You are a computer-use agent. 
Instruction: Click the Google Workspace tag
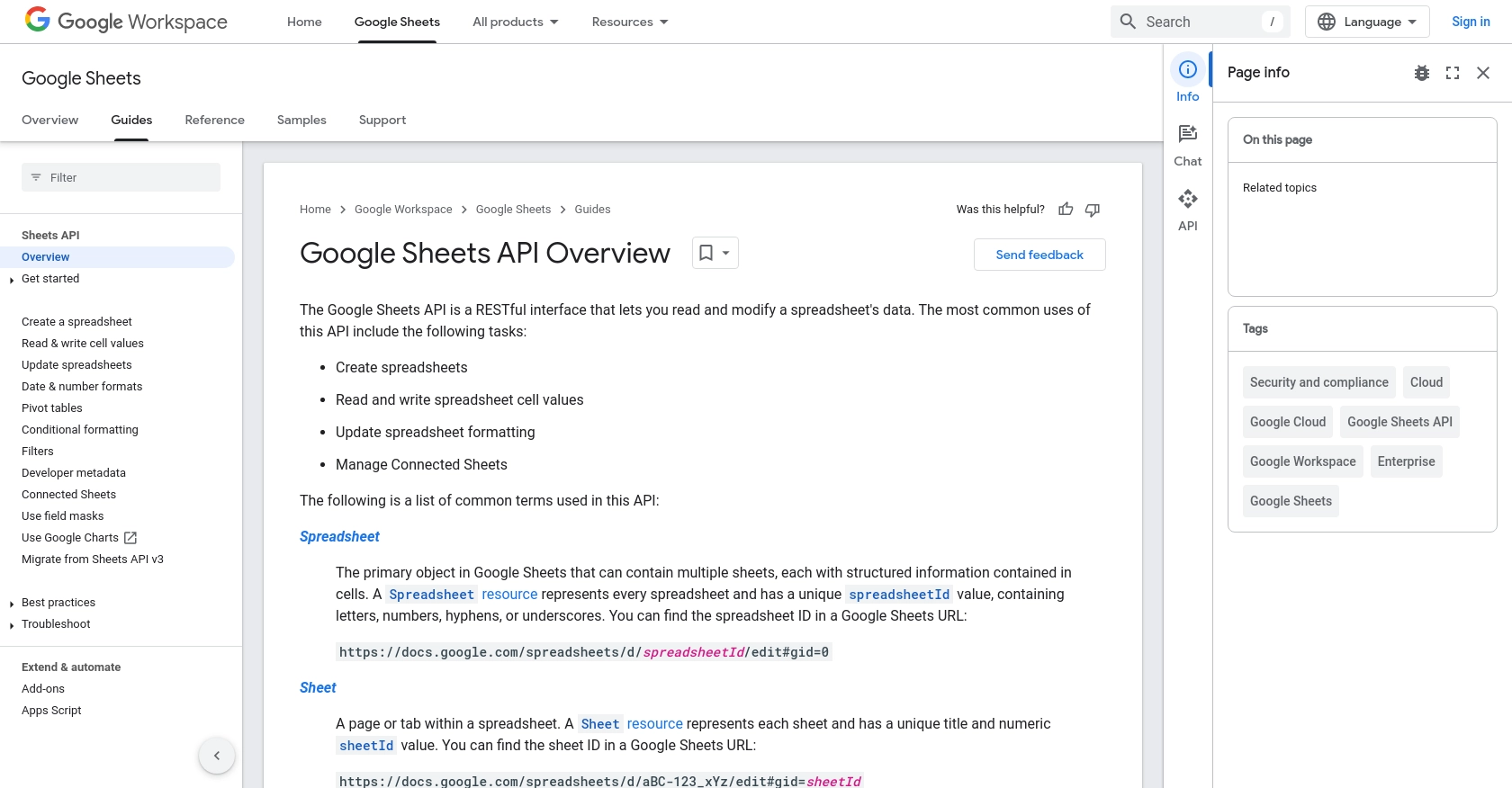1303,461
